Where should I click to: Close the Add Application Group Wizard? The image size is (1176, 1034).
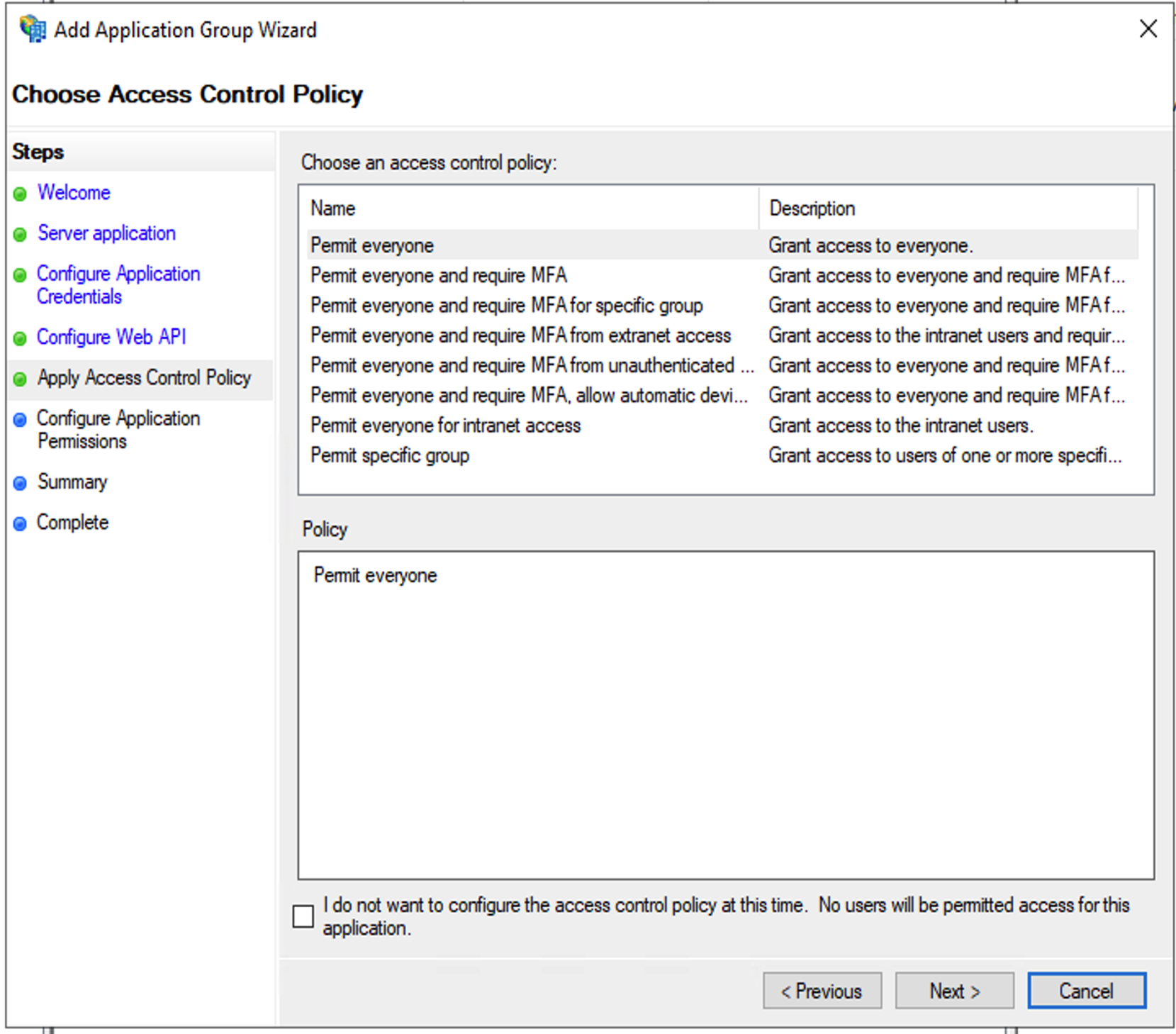pos(1148,29)
